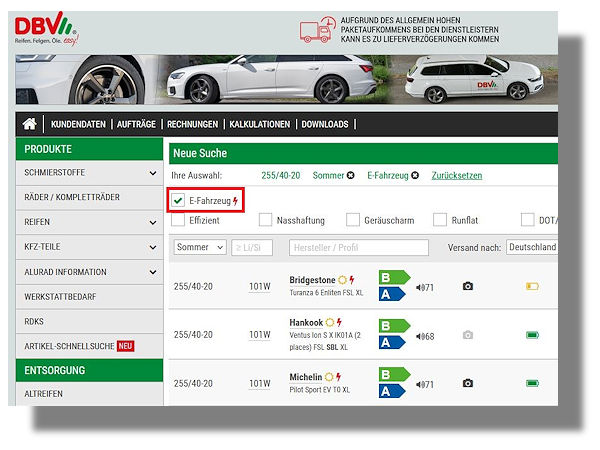Click Michelin noise level 71 icon
The height and width of the screenshot is (450, 600).
tap(425, 385)
